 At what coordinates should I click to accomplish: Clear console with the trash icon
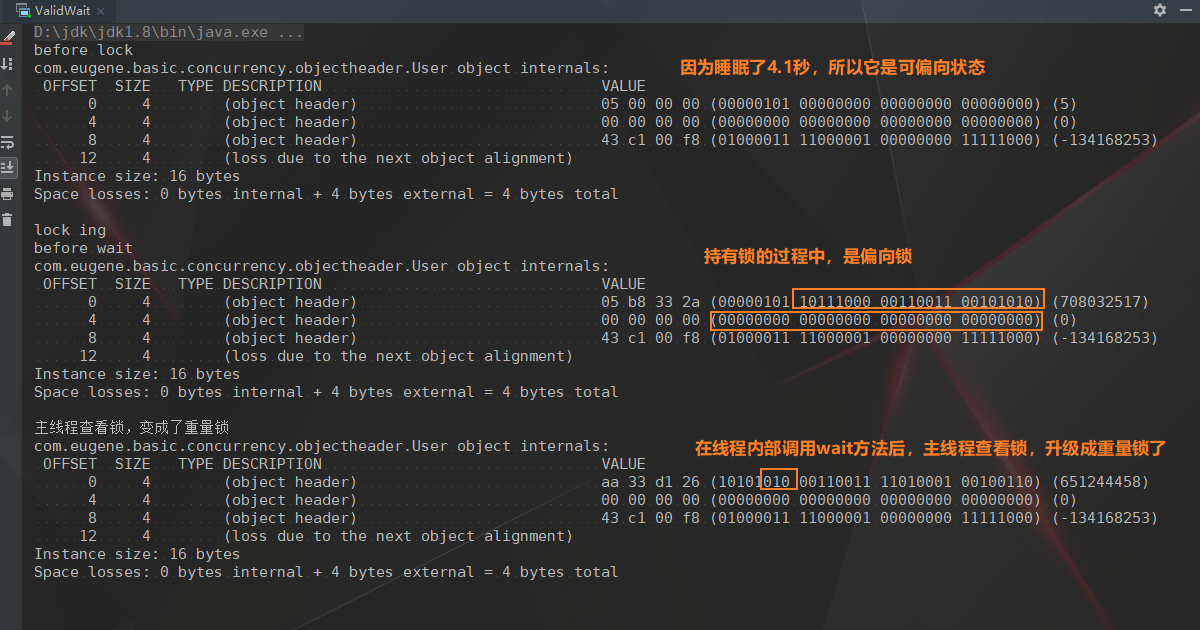pyautogui.click(x=8, y=220)
